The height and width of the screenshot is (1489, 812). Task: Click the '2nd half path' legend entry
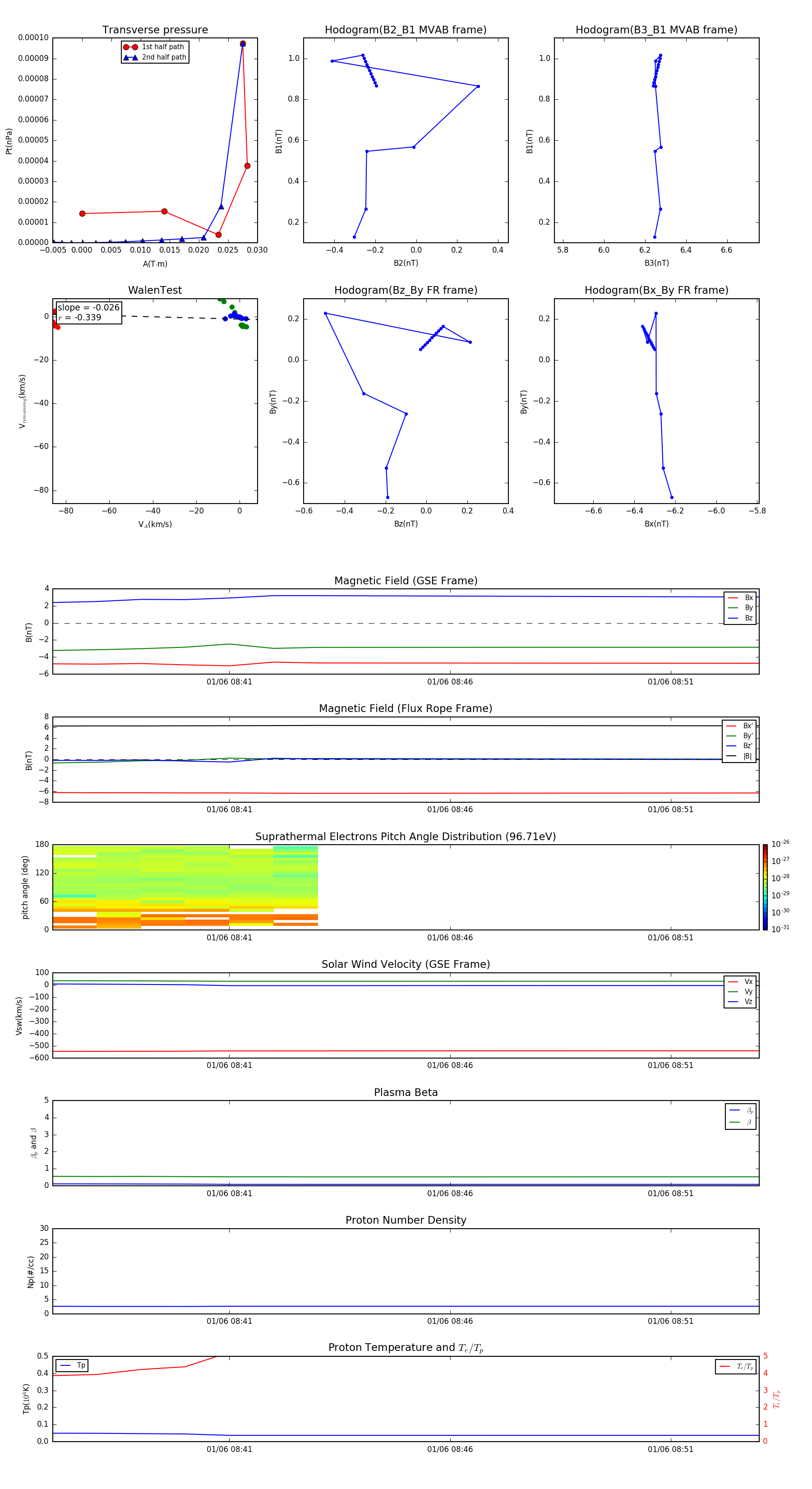pyautogui.click(x=155, y=57)
